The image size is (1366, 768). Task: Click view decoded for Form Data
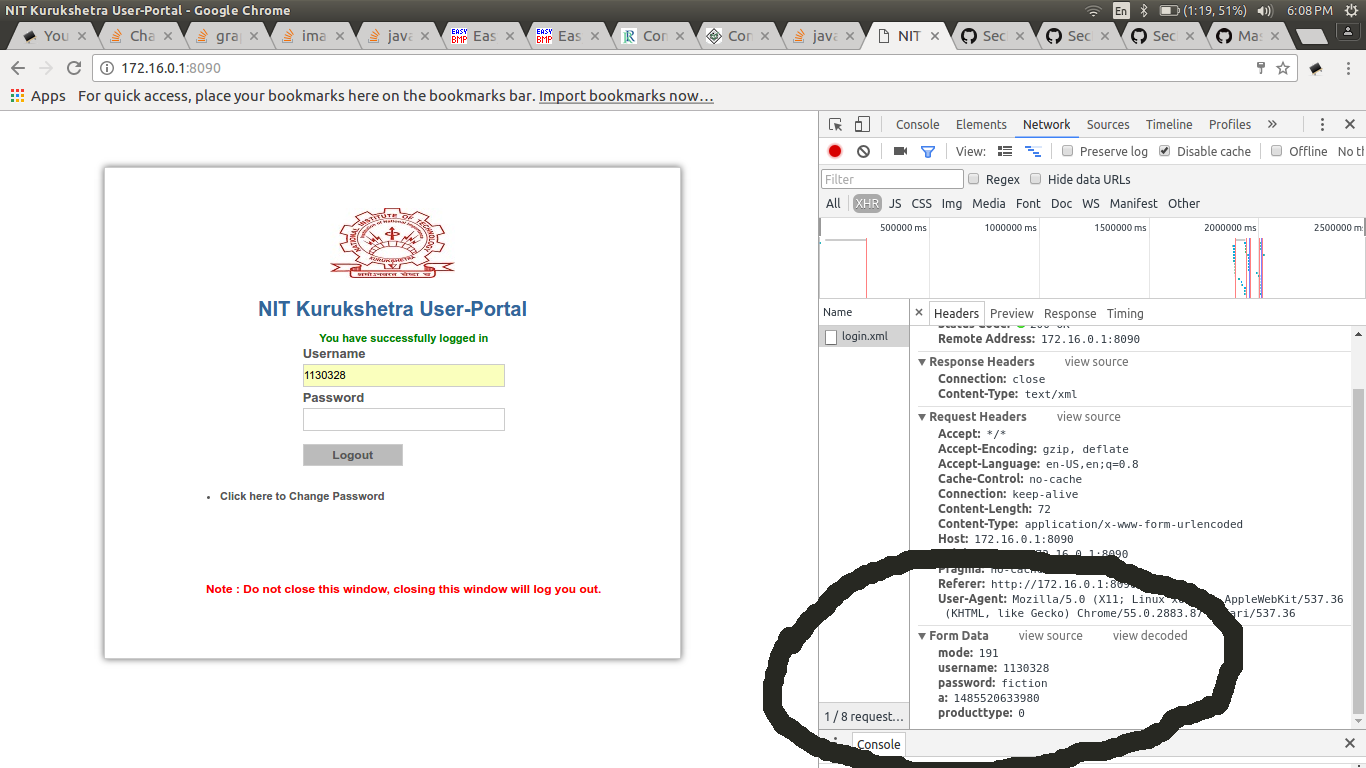click(x=1150, y=636)
